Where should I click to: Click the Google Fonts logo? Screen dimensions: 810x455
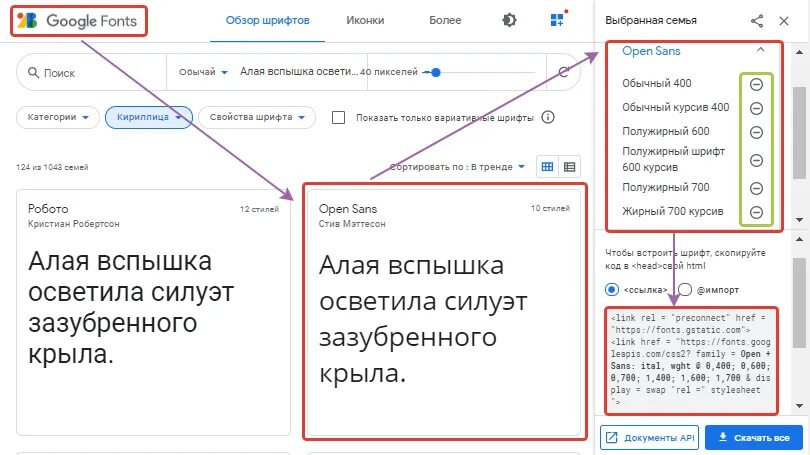click(77, 21)
